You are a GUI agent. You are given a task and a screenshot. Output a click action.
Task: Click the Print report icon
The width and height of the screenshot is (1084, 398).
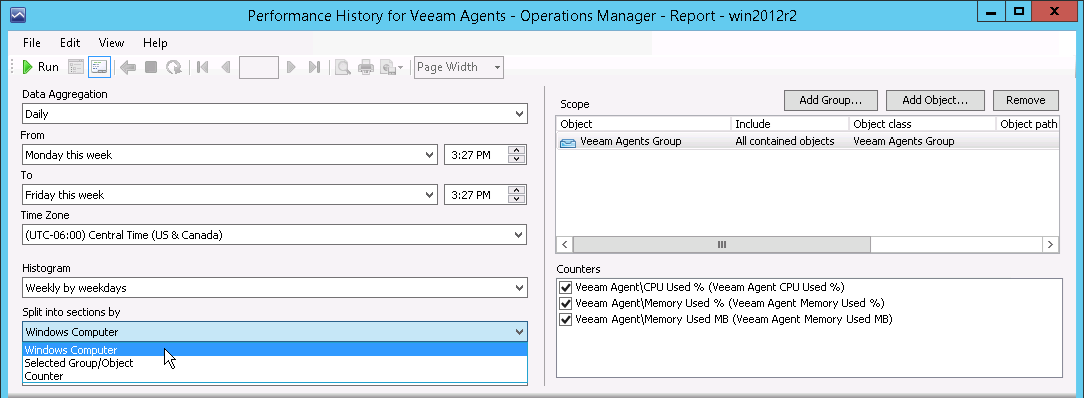click(x=366, y=67)
